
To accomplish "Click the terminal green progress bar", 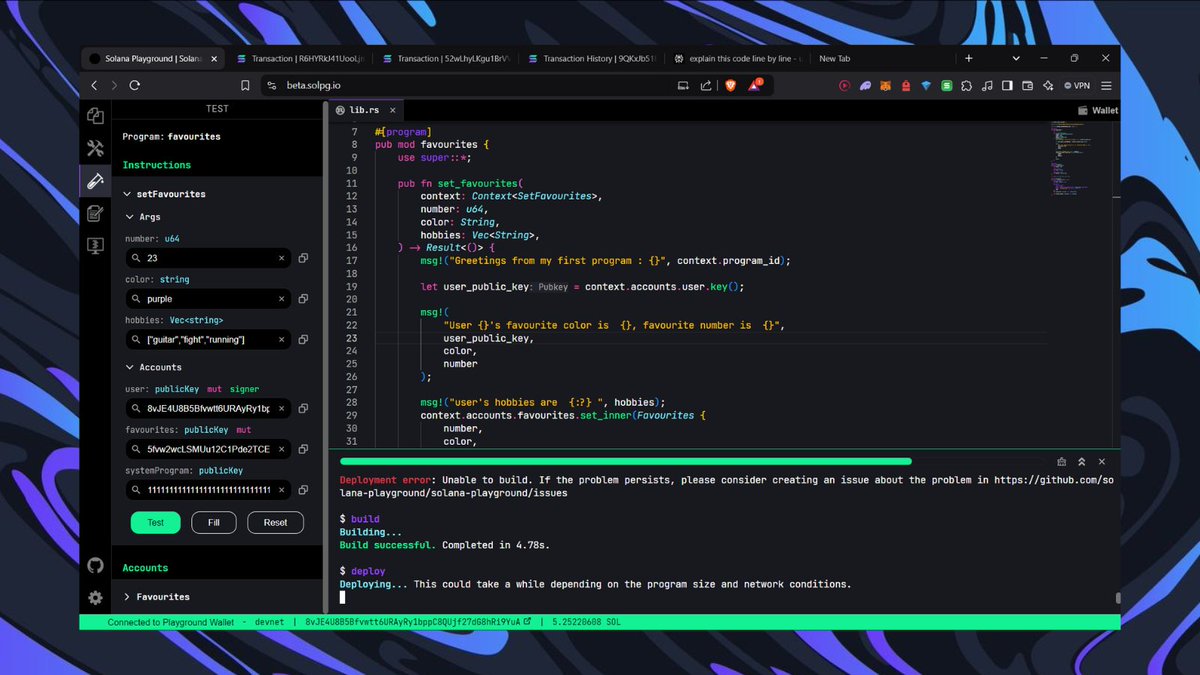I will tap(625, 462).
